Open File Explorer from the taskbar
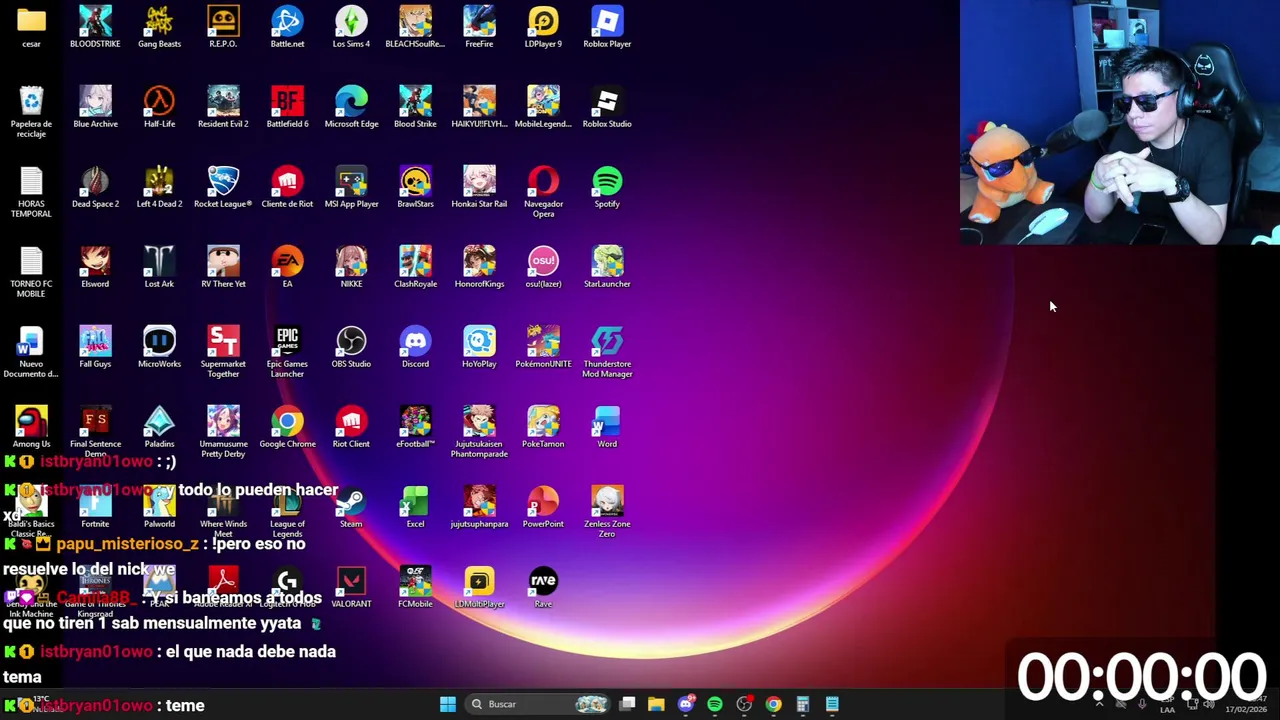 point(656,704)
